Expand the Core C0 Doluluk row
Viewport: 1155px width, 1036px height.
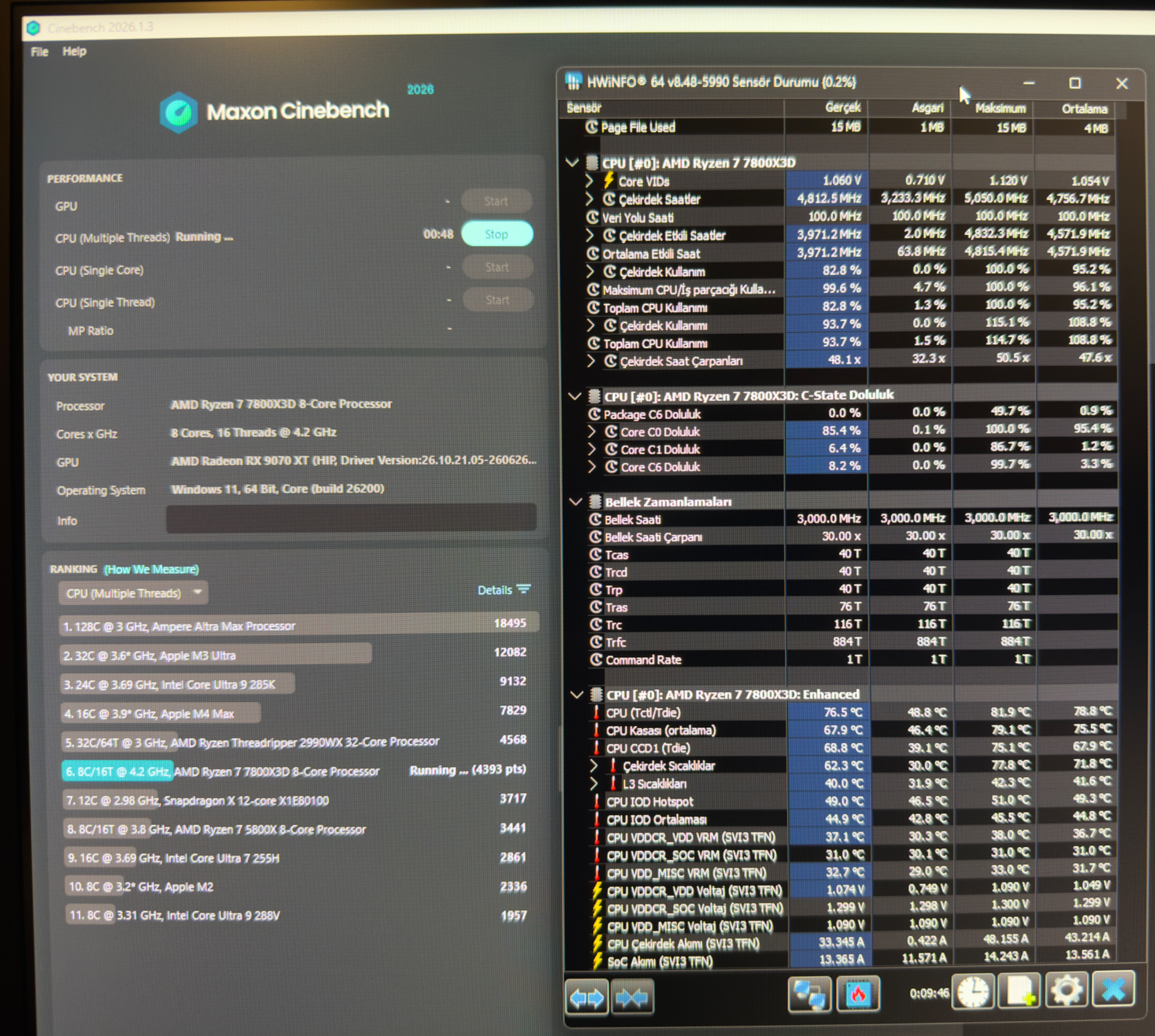[x=592, y=432]
